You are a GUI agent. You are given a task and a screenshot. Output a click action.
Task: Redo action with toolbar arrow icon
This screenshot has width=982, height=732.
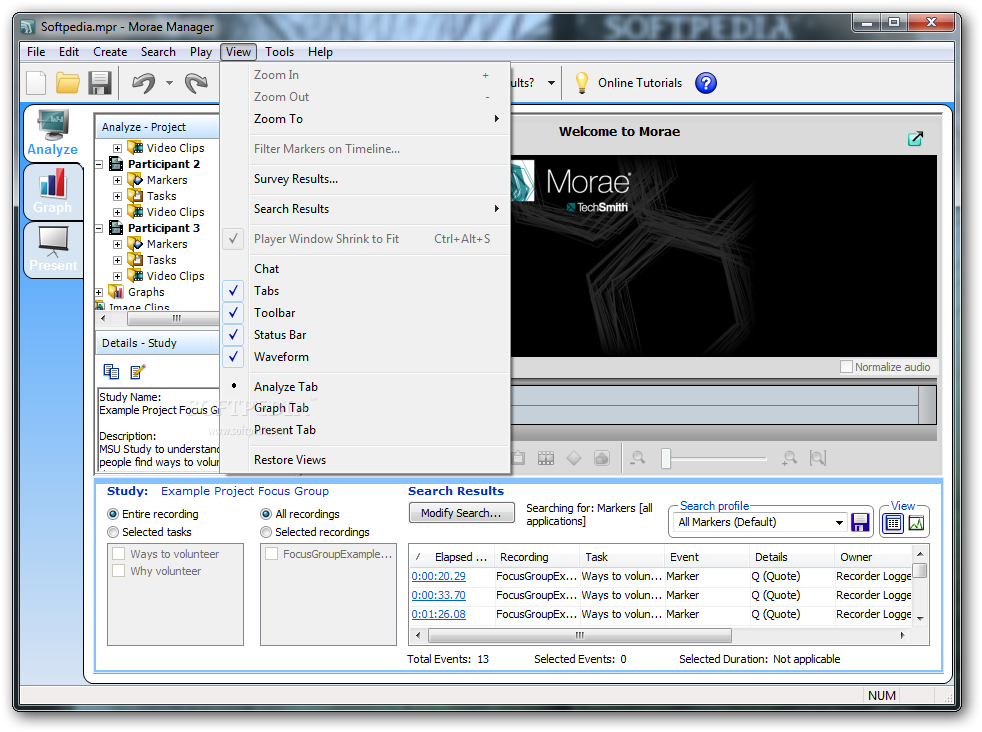click(196, 83)
